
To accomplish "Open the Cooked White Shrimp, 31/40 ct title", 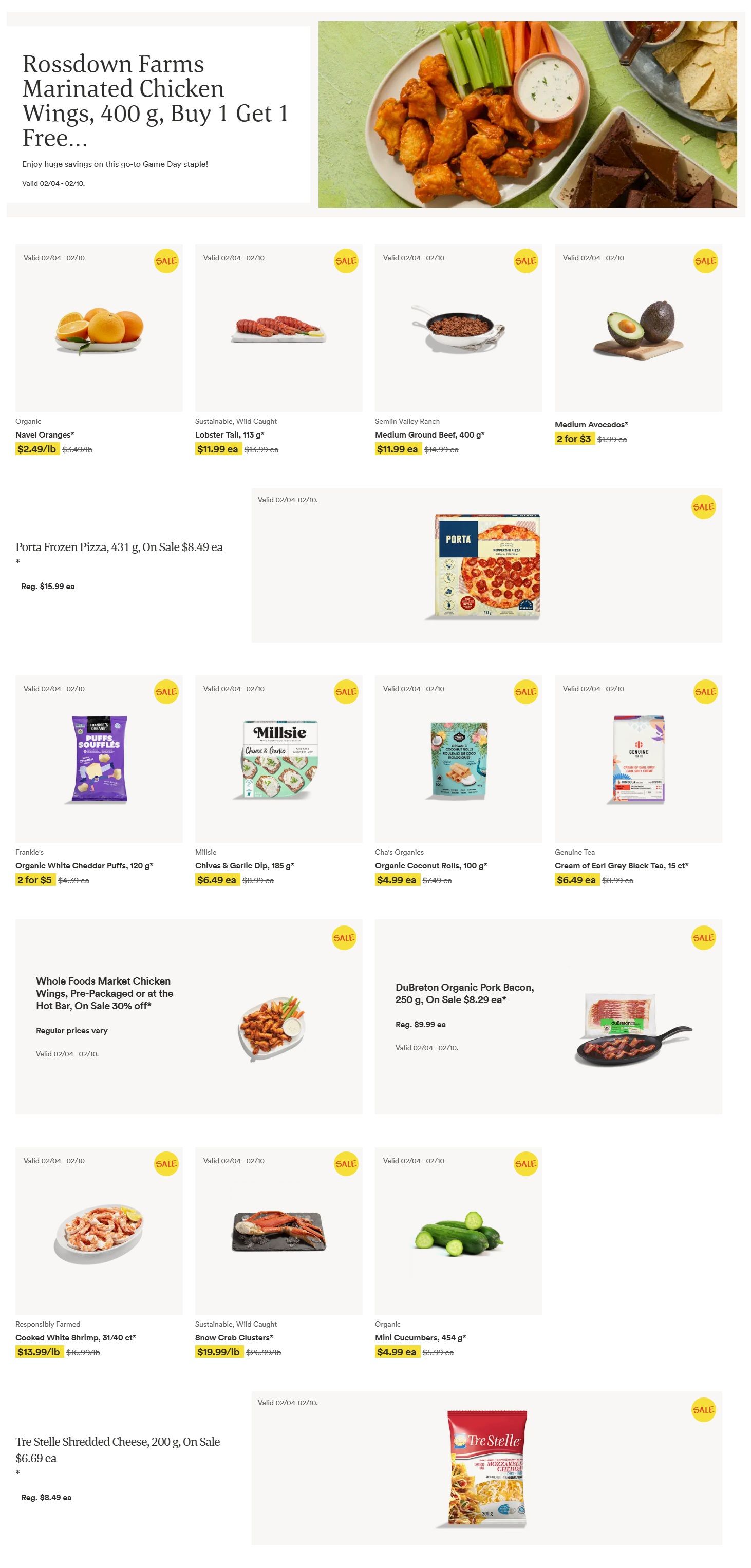I will tap(76, 1337).
